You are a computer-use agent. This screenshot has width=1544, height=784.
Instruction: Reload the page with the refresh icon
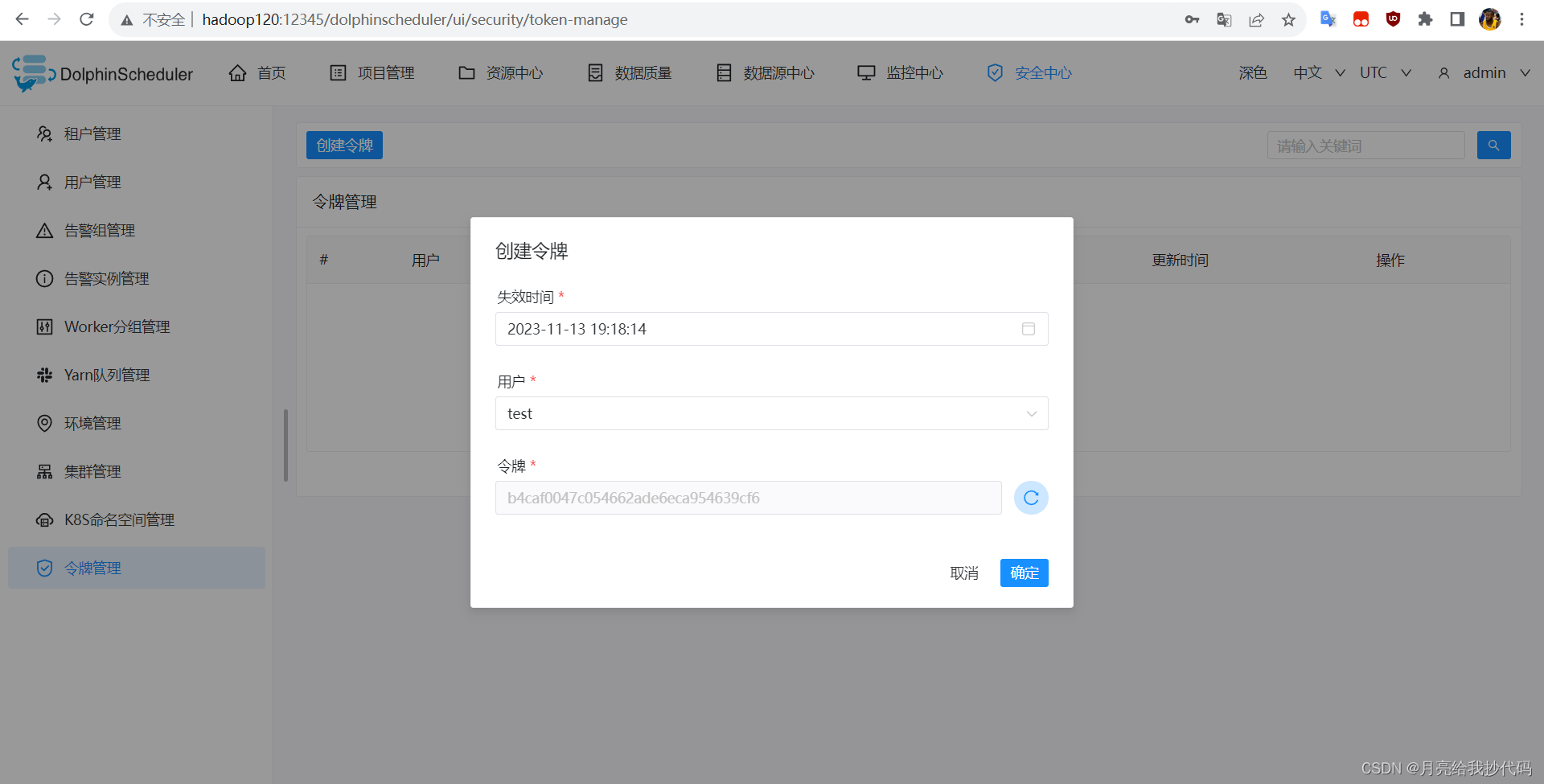[x=87, y=19]
